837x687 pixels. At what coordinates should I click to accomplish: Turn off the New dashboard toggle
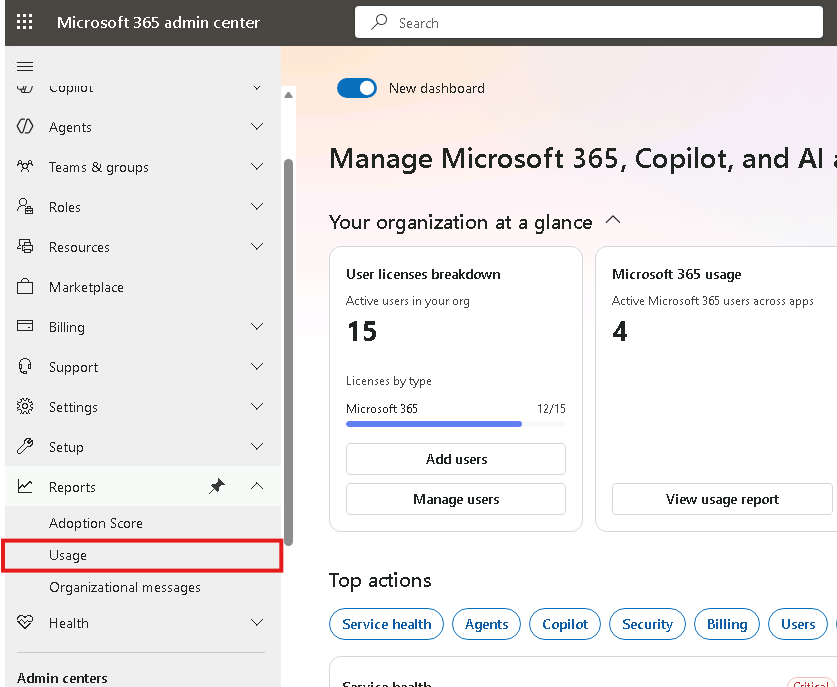pos(357,88)
